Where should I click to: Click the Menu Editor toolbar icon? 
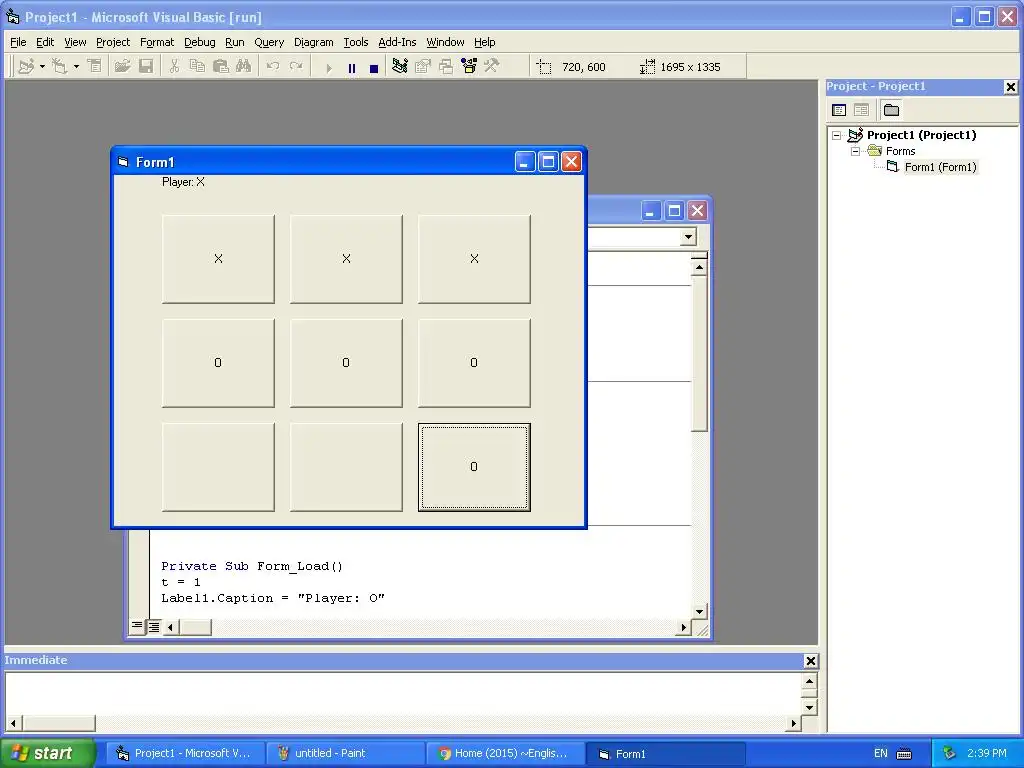[95, 67]
